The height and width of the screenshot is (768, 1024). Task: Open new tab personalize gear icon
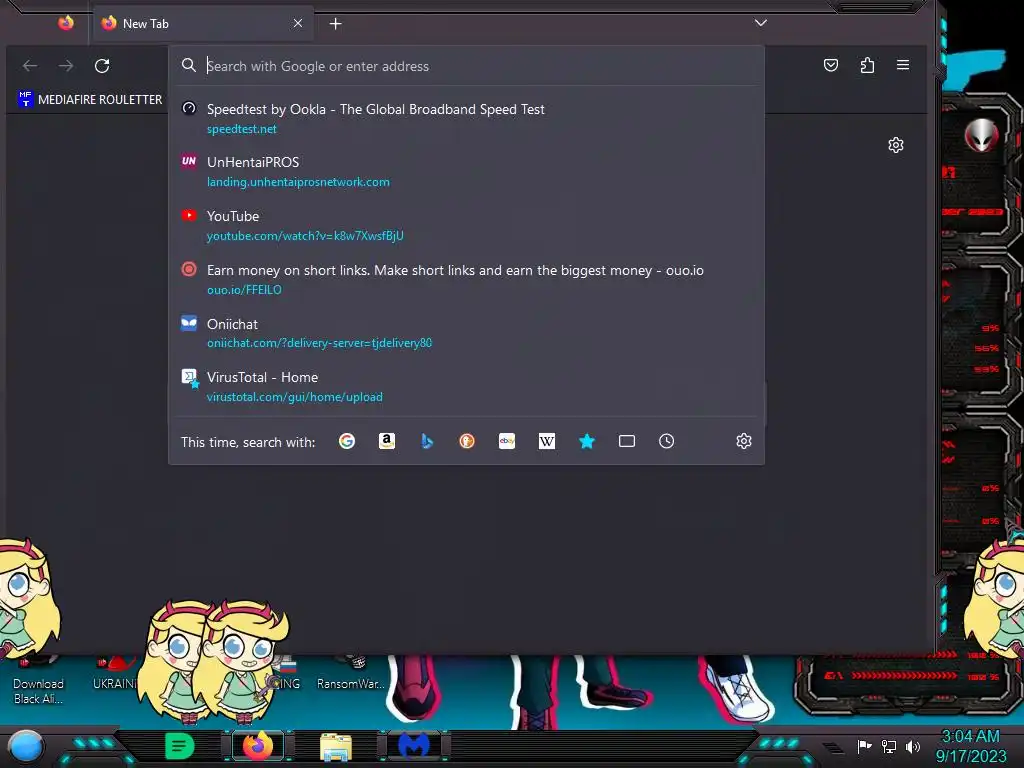(896, 145)
